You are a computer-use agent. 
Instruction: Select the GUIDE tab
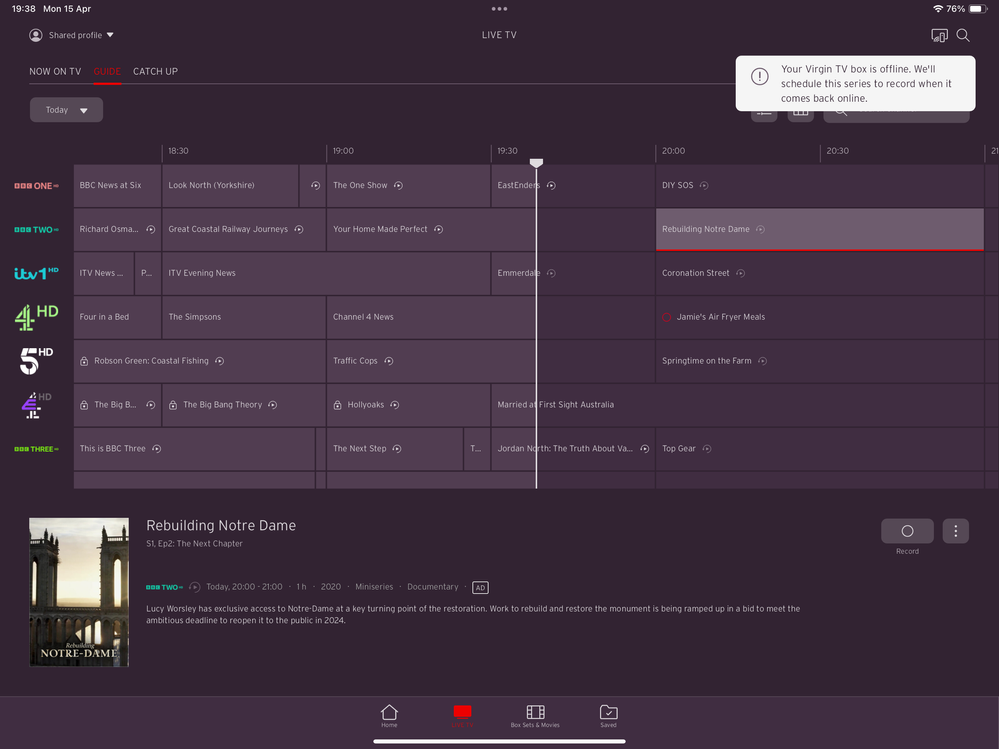click(107, 71)
